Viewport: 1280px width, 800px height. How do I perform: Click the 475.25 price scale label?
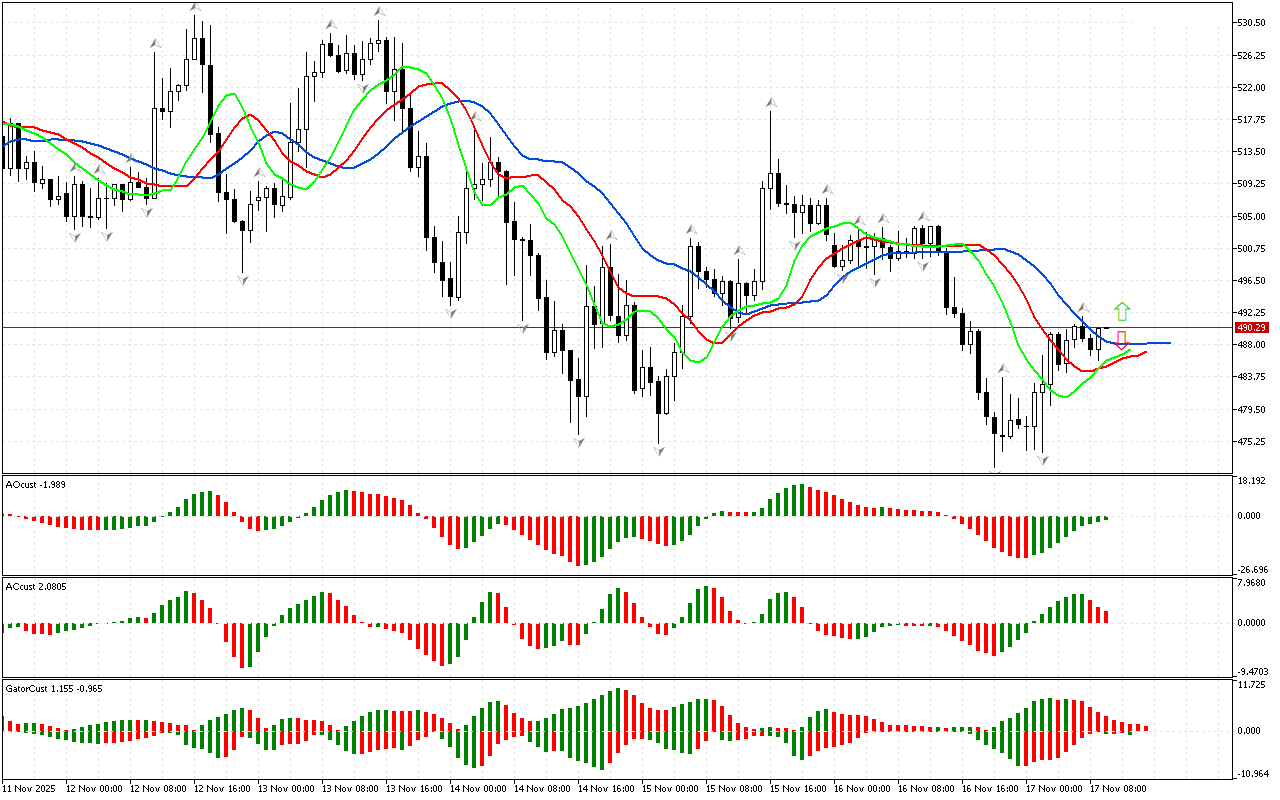tap(1251, 442)
